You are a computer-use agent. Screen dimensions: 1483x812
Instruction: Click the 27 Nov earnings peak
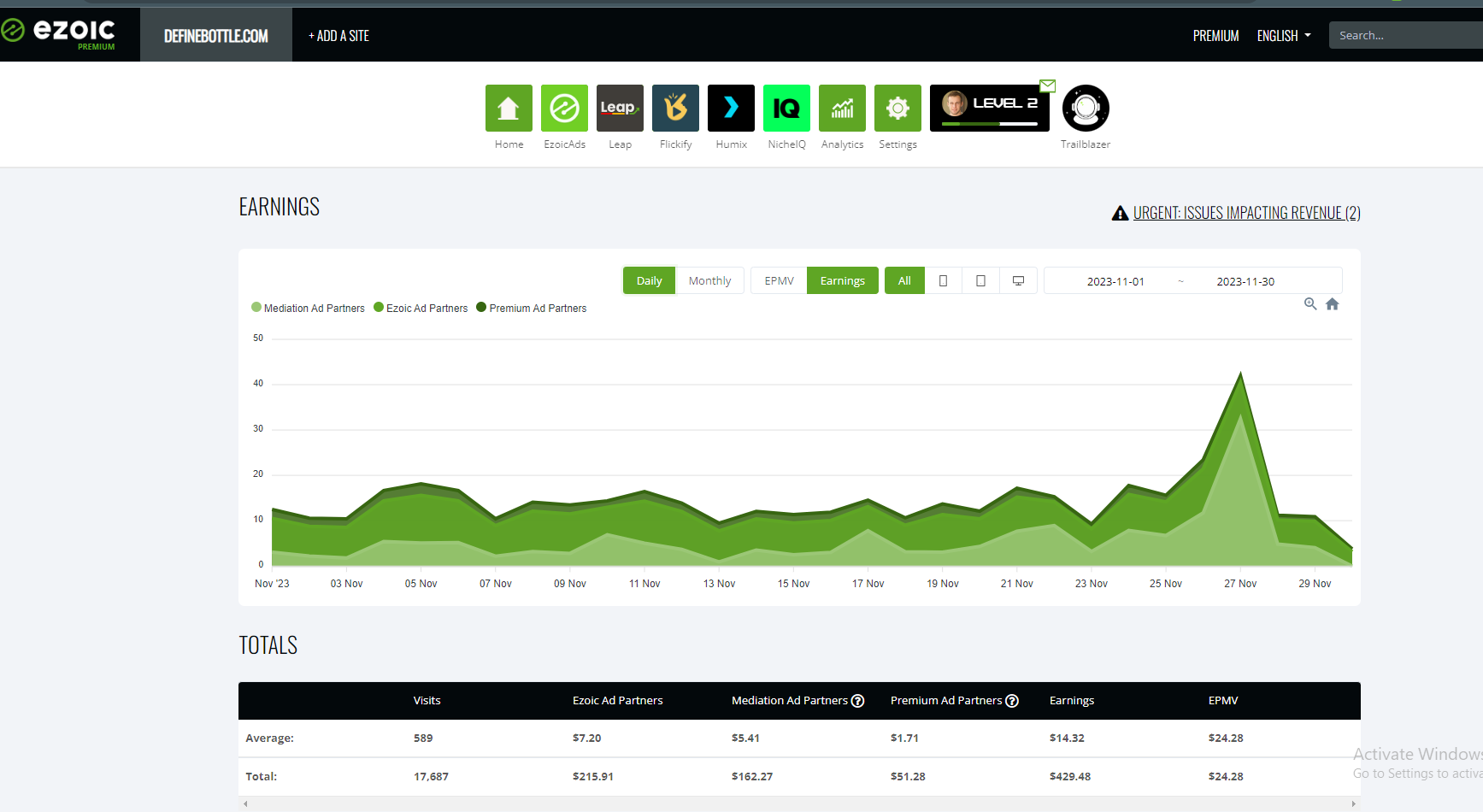tap(1240, 374)
